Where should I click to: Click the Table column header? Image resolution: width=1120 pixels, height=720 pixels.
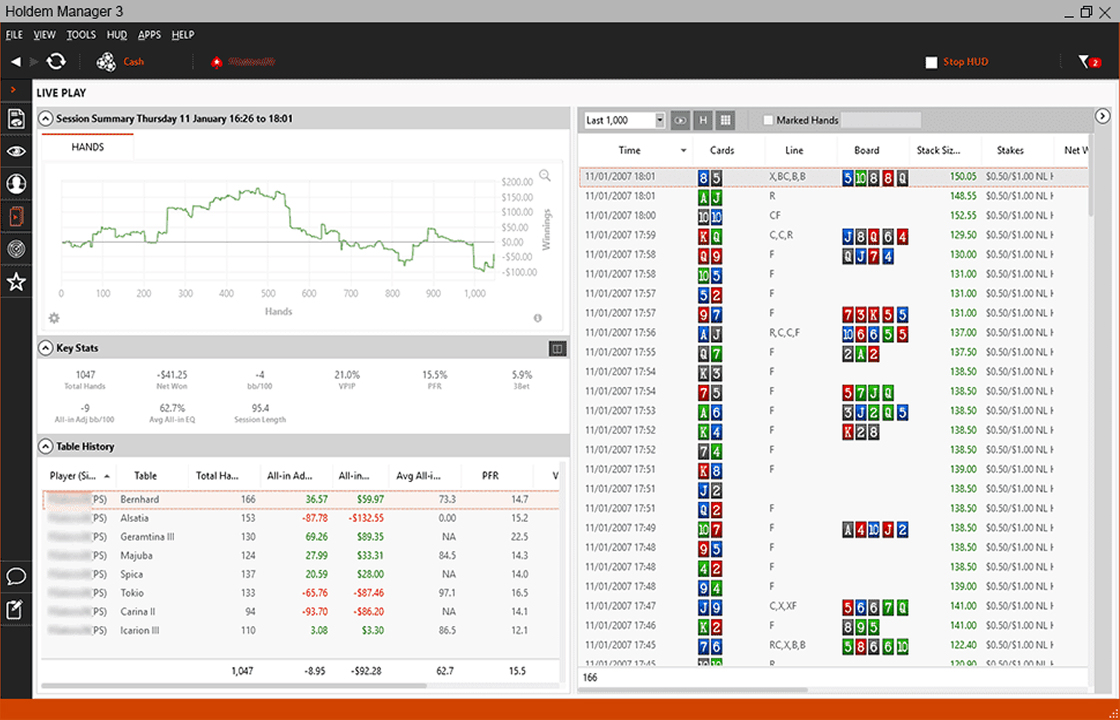coord(146,476)
